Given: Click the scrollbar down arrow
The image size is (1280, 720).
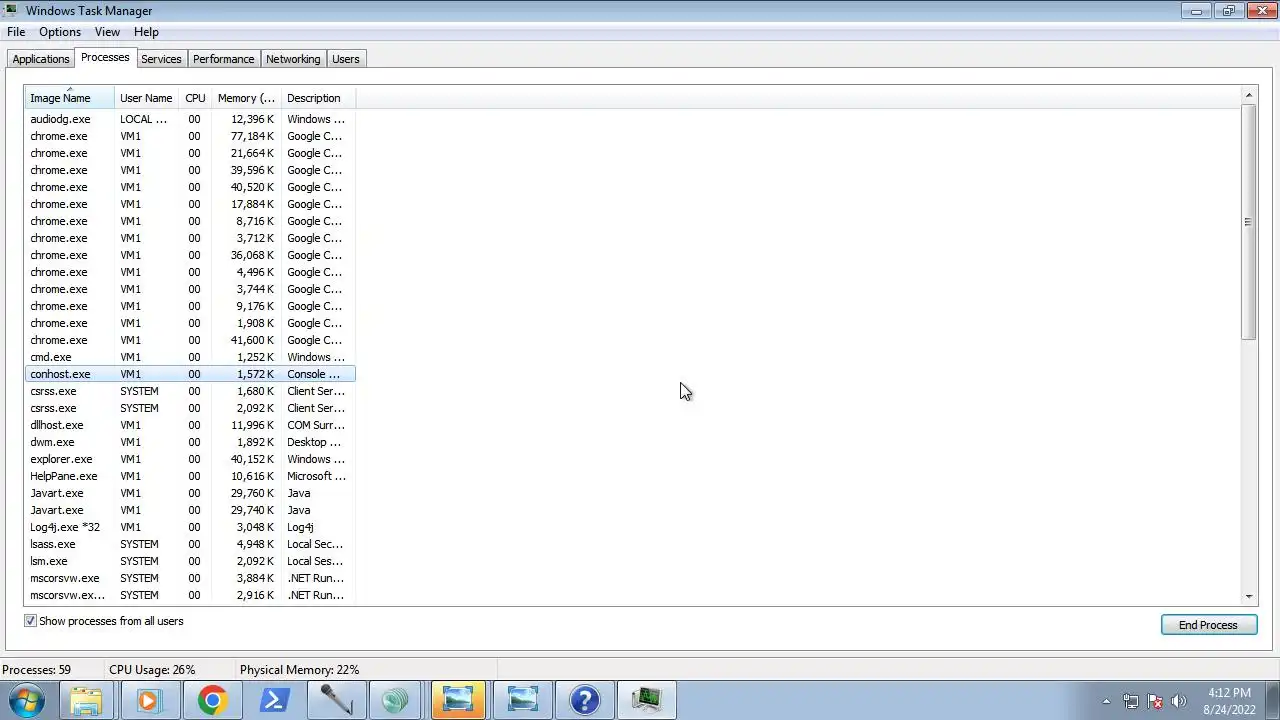Looking at the screenshot, I should 1248,597.
